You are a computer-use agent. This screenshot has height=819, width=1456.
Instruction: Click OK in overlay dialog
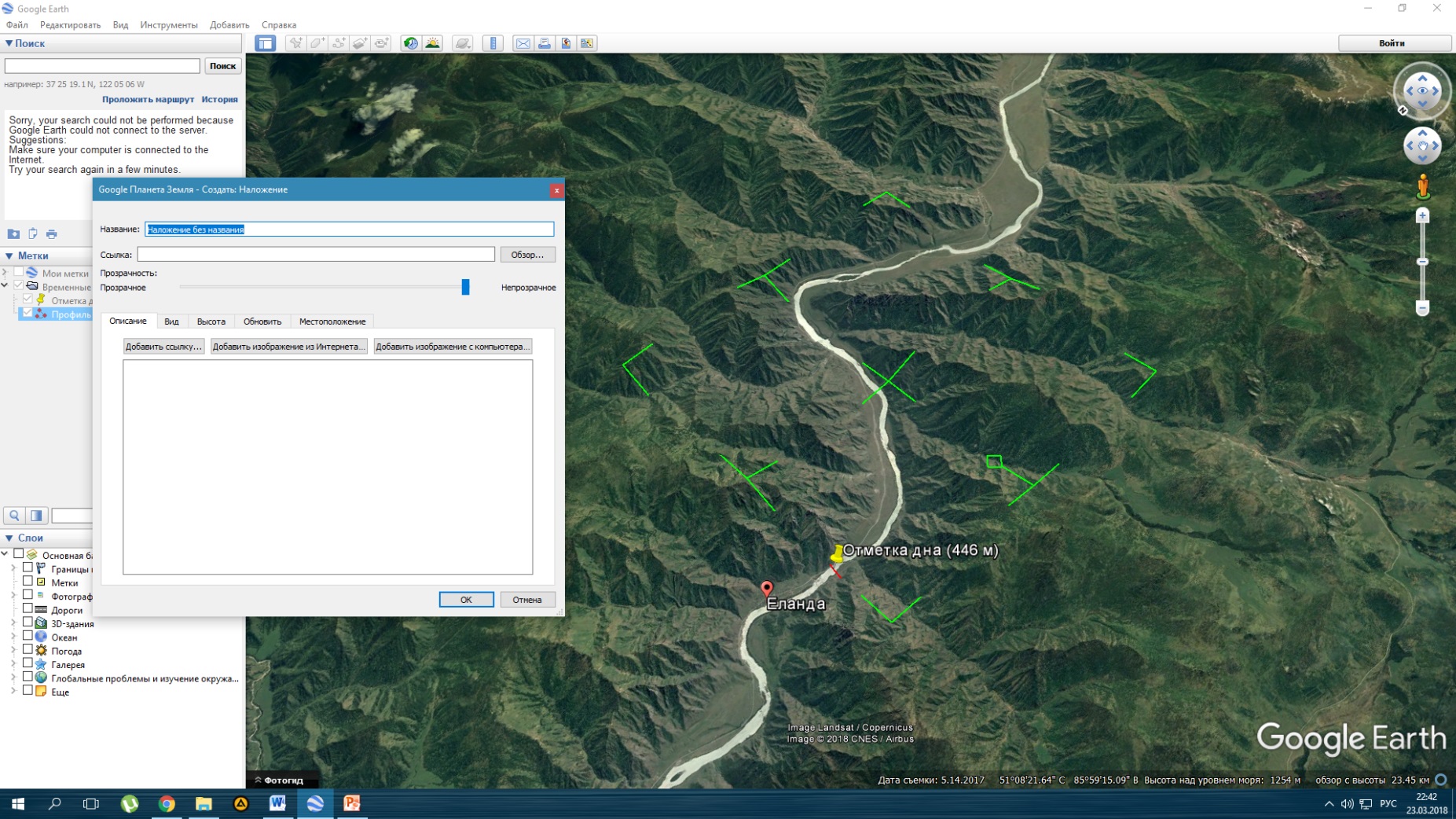(466, 600)
